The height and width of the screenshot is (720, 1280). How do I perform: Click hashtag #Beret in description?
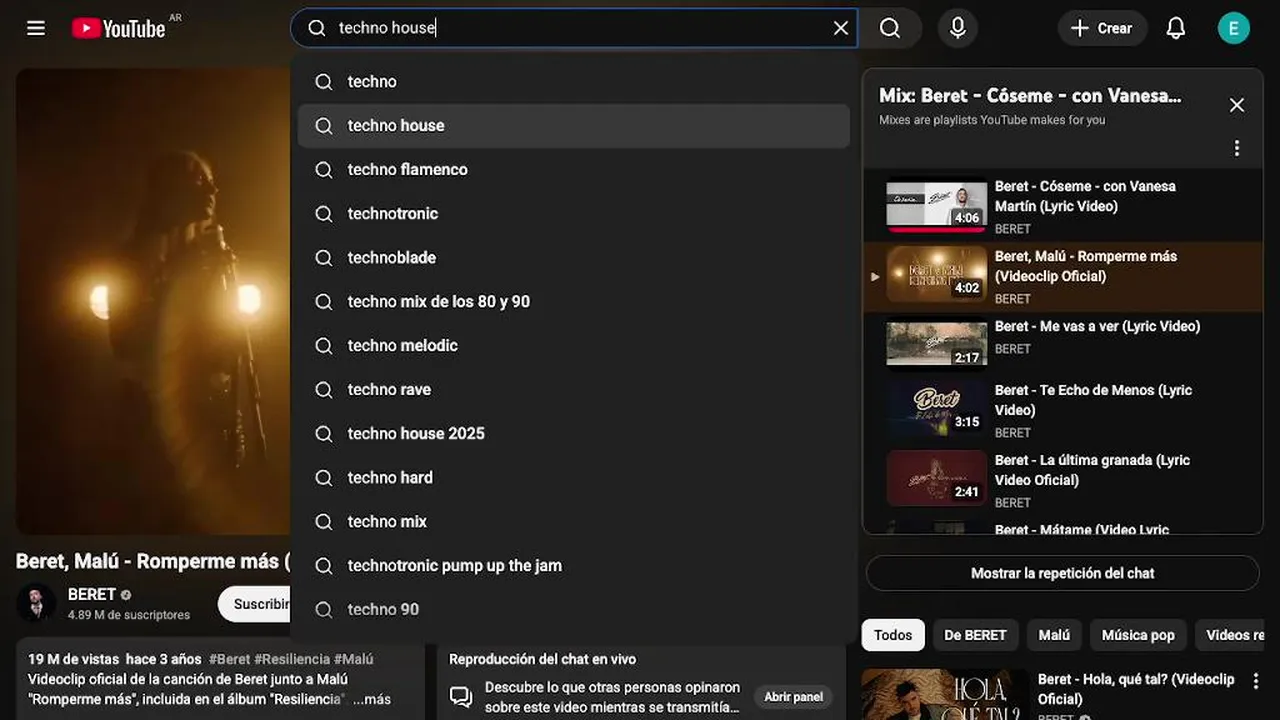(230, 659)
